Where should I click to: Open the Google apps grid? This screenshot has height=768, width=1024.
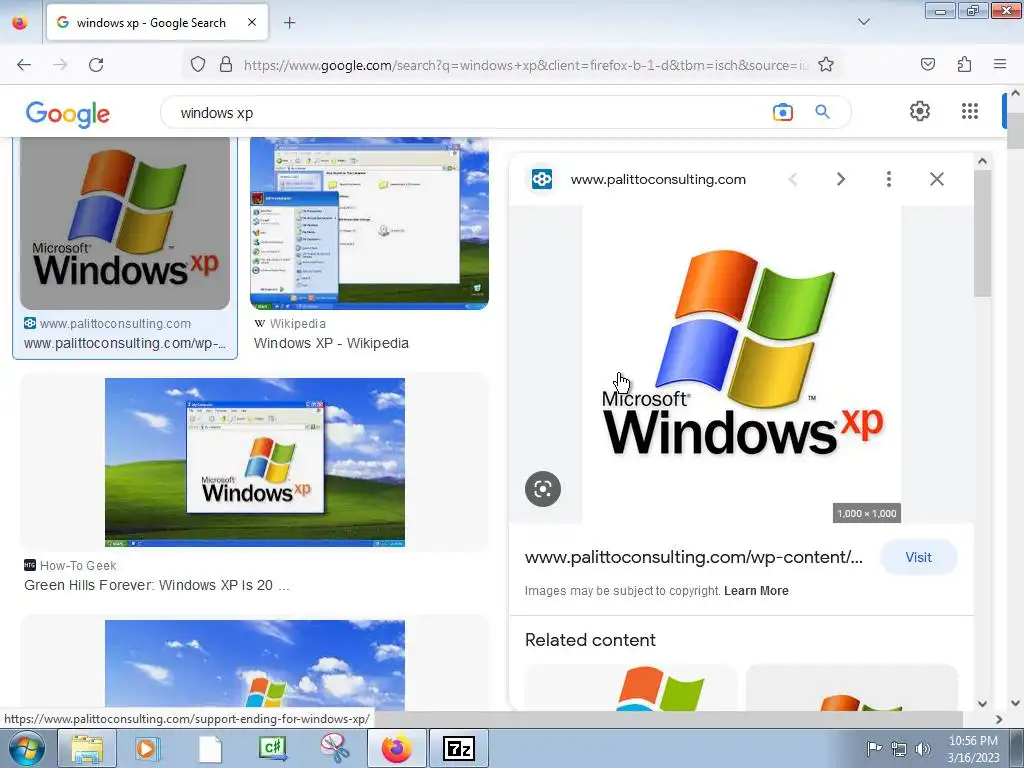(970, 111)
